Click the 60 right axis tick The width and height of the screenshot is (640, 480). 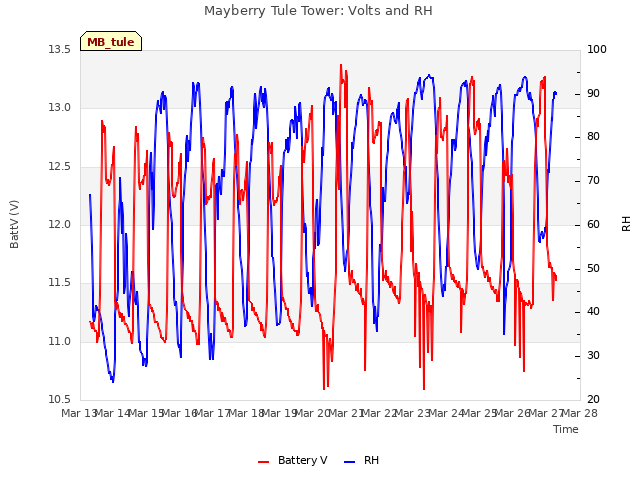click(x=593, y=224)
